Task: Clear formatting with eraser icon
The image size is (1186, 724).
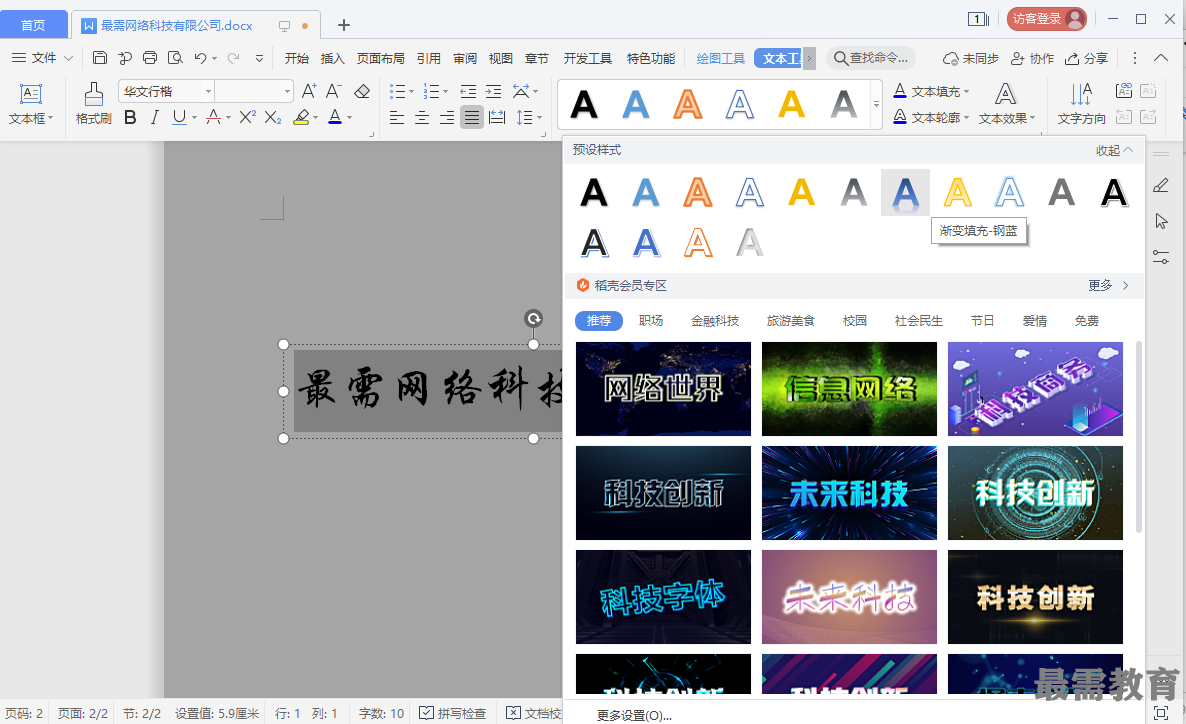Action: [x=362, y=92]
